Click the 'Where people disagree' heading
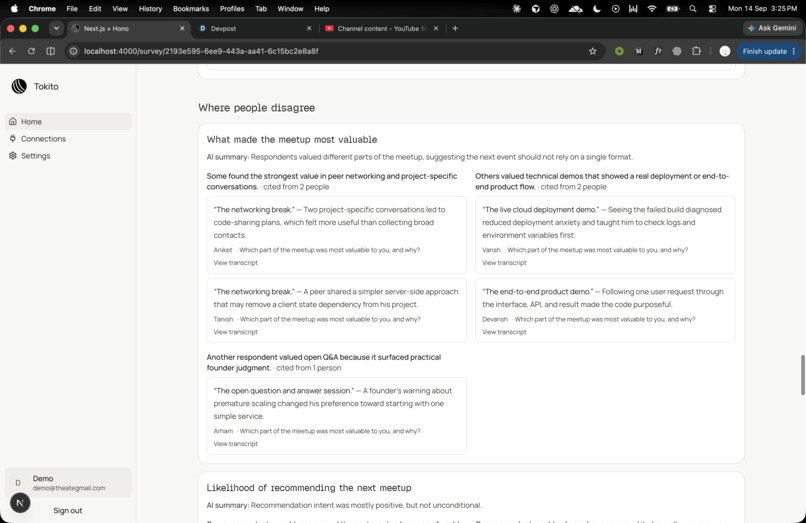 point(257,107)
